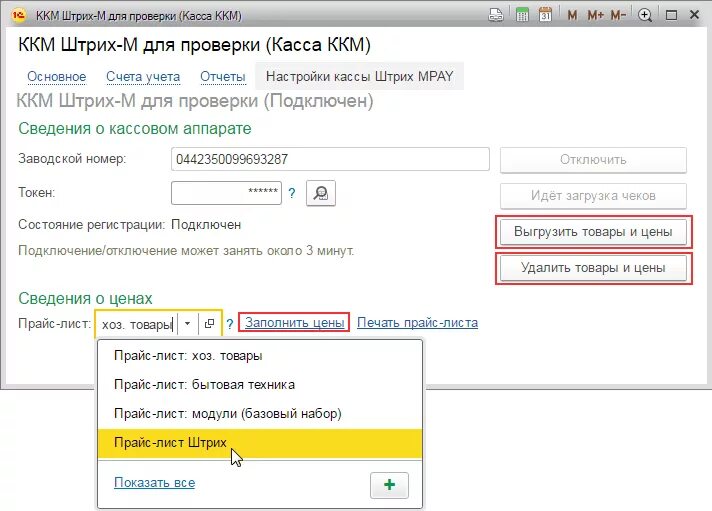Click the 1C application logo icon
Image resolution: width=712 pixels, height=511 pixels.
(19, 15)
